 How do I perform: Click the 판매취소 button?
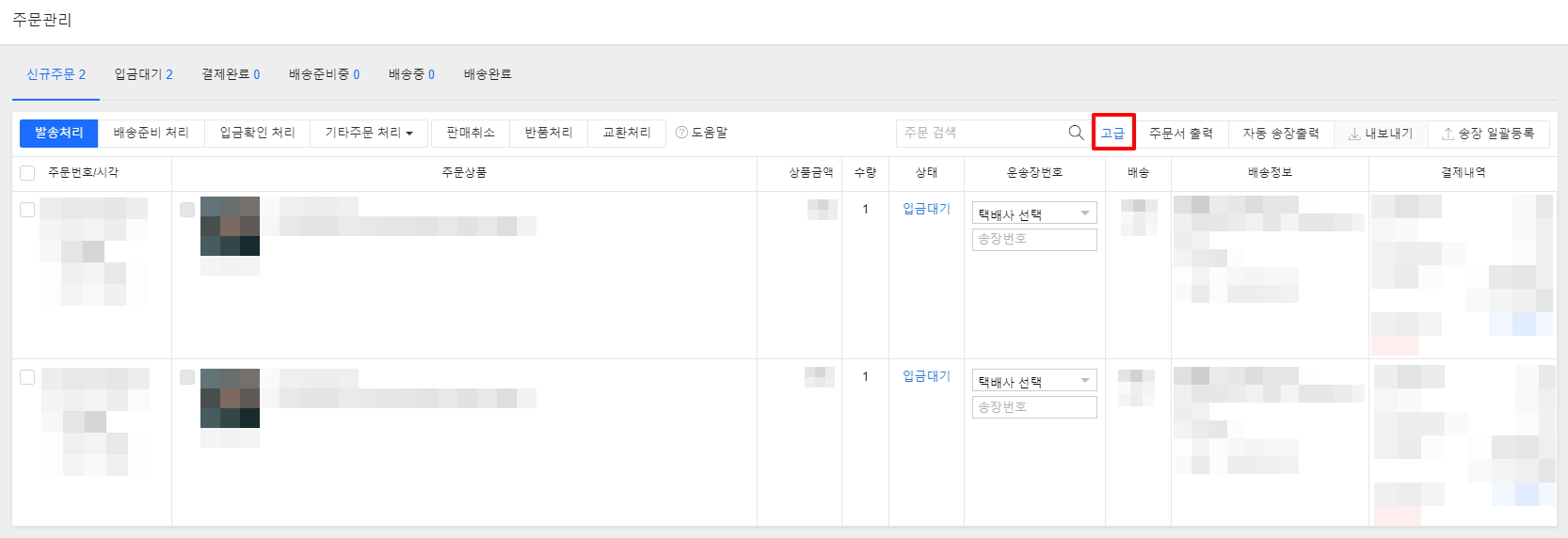point(470,133)
